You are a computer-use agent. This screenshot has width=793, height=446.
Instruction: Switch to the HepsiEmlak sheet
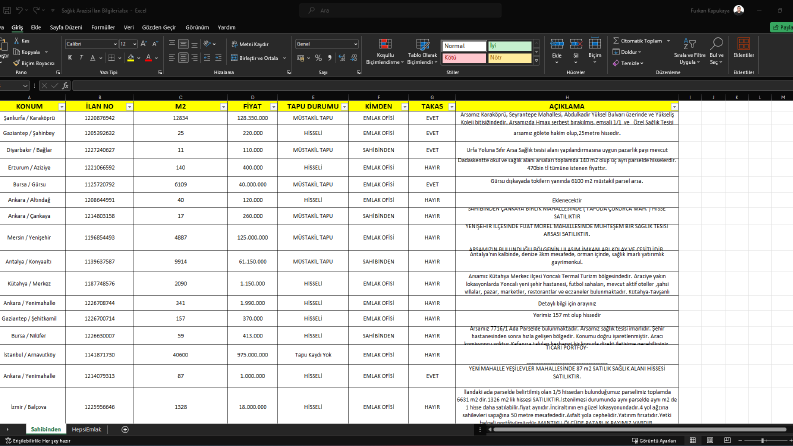(x=86, y=429)
